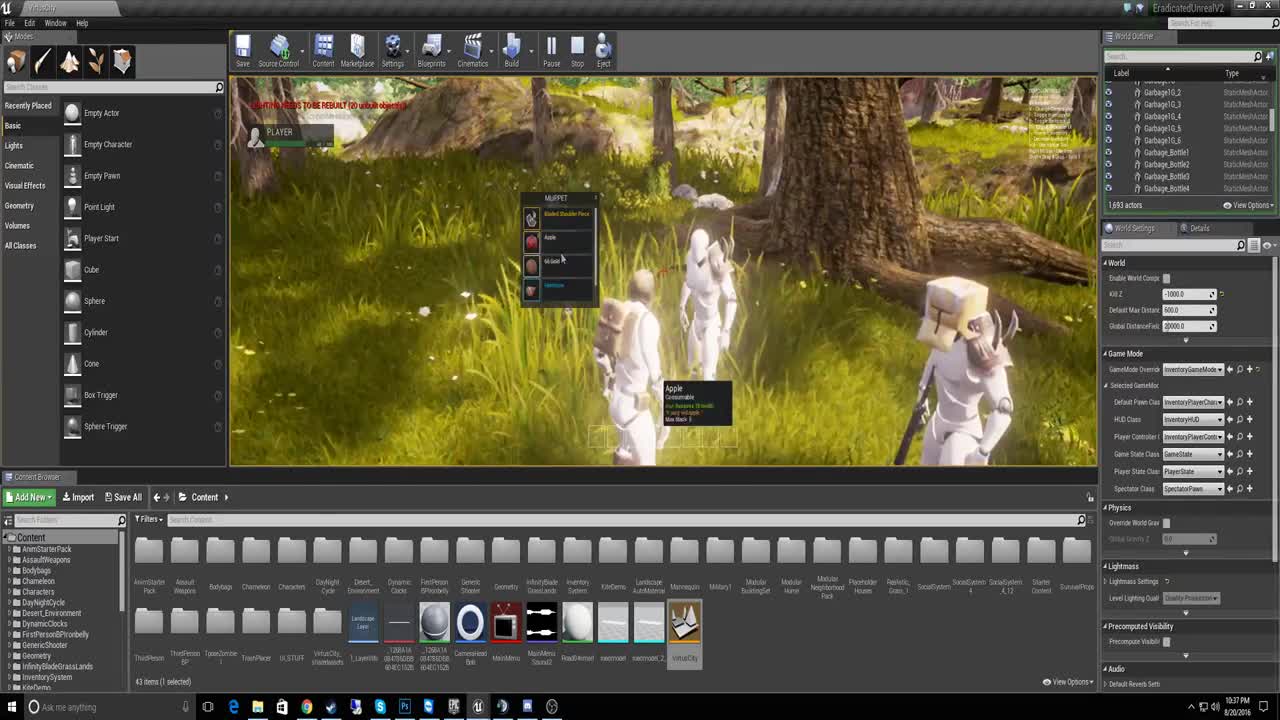Select the Foliage editing mode
Viewport: 1280px width, 720px height.
[x=94, y=61]
